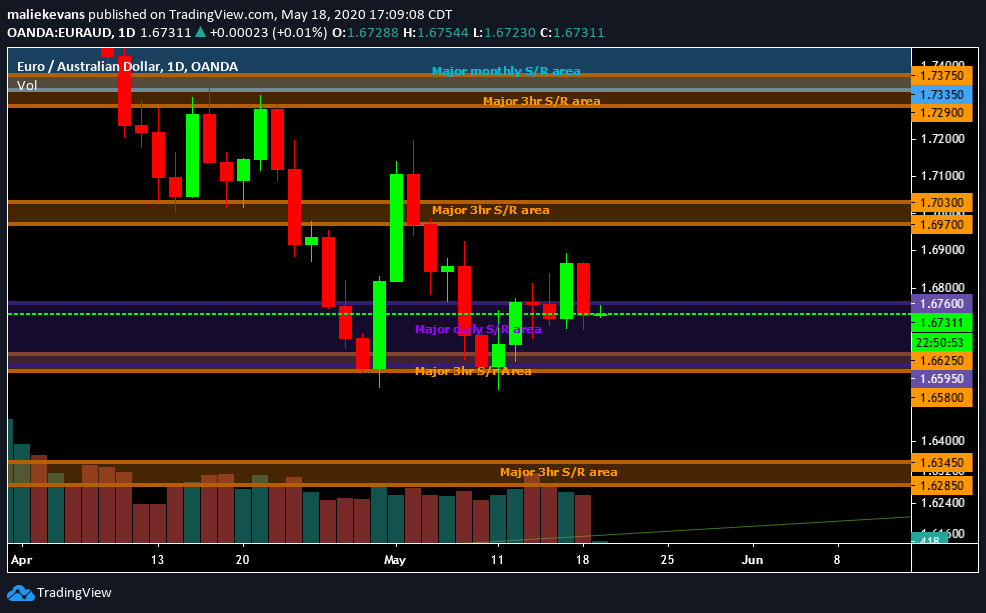Select Major 3hr S/R area label beside 1.63450
986x613 pixels.
(558, 472)
